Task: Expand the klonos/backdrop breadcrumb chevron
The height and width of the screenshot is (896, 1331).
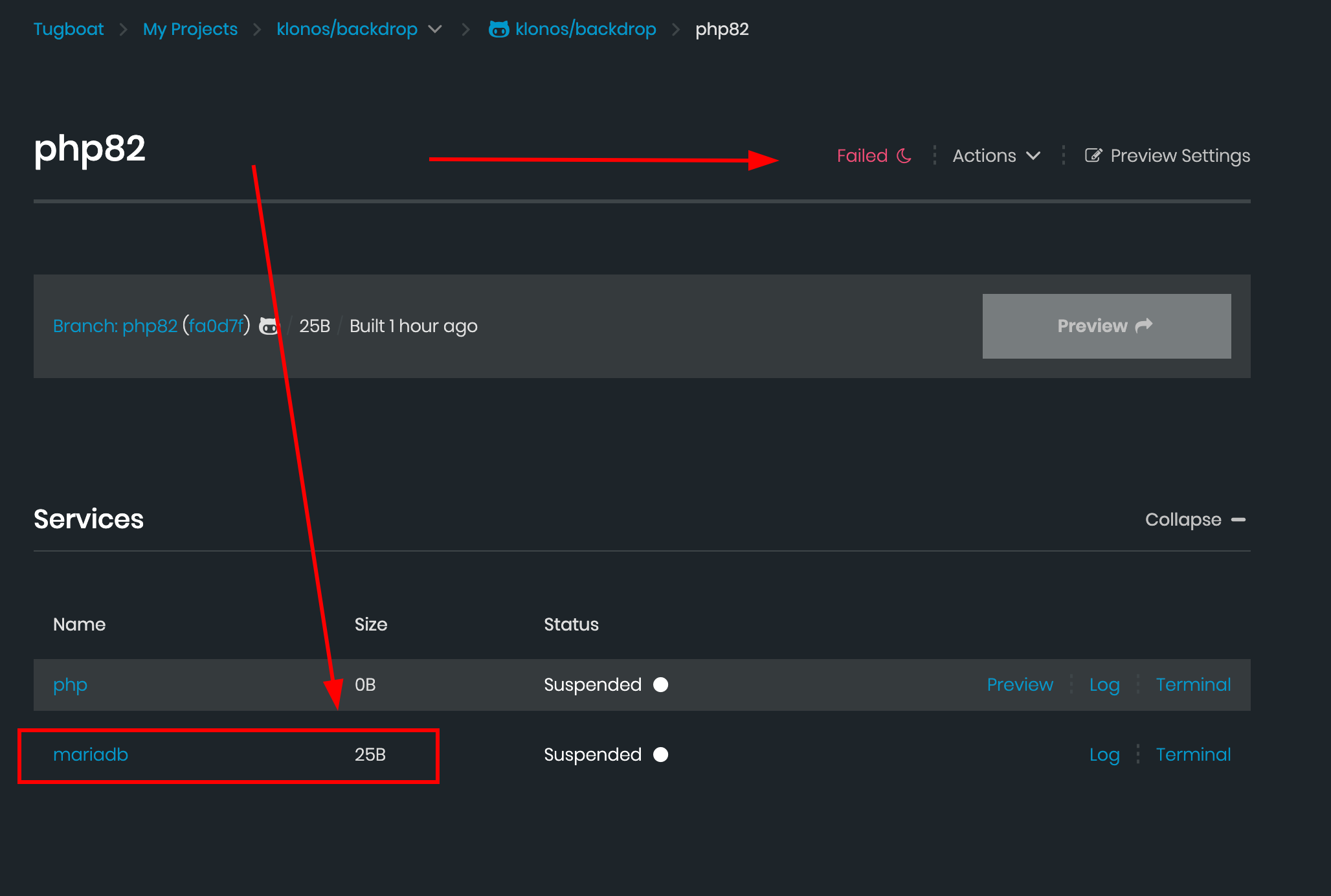Action: pyautogui.click(x=435, y=29)
